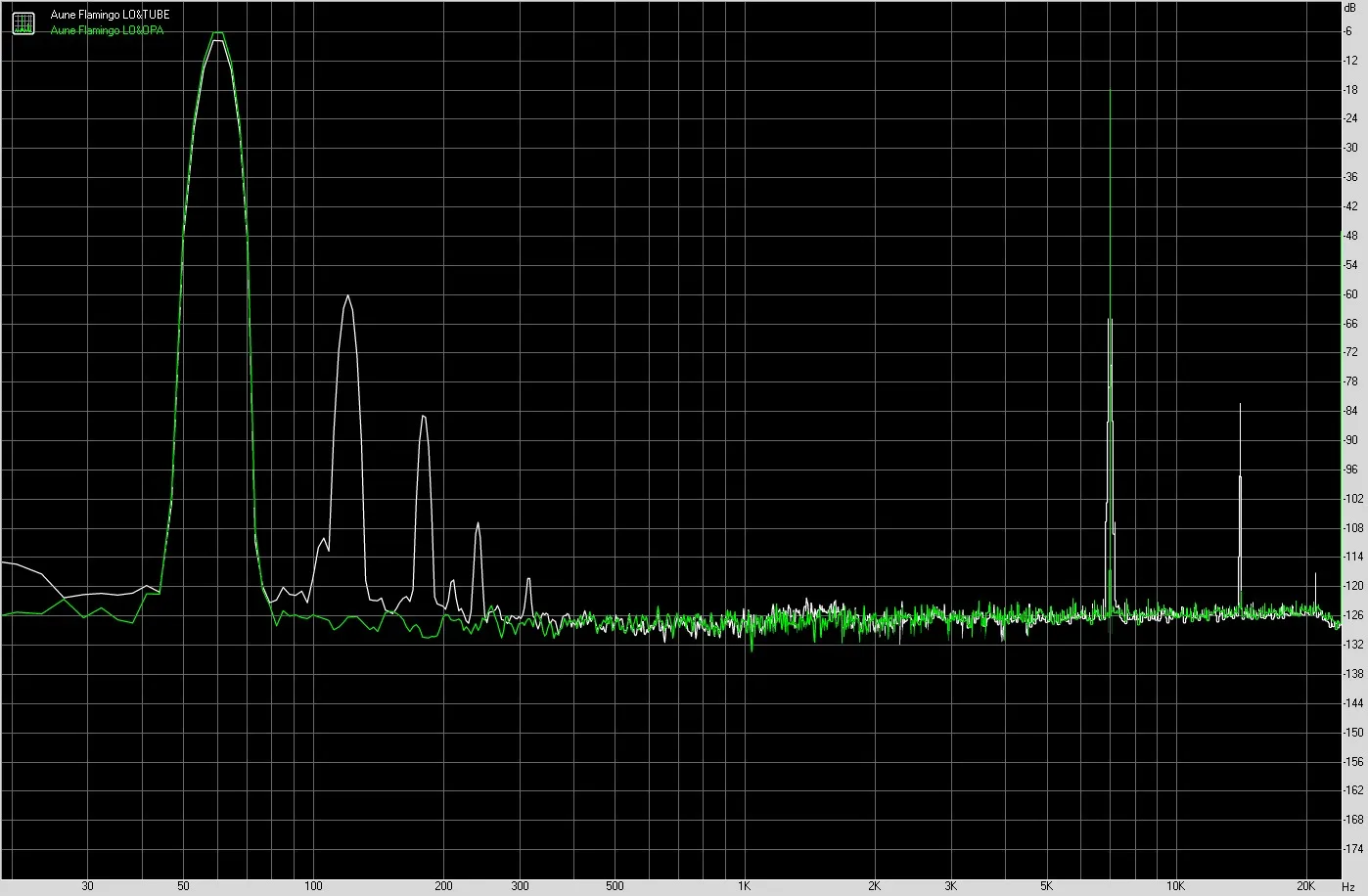Click the -126 dB axis label
Screen dimensions: 1368x896
click(1352, 615)
